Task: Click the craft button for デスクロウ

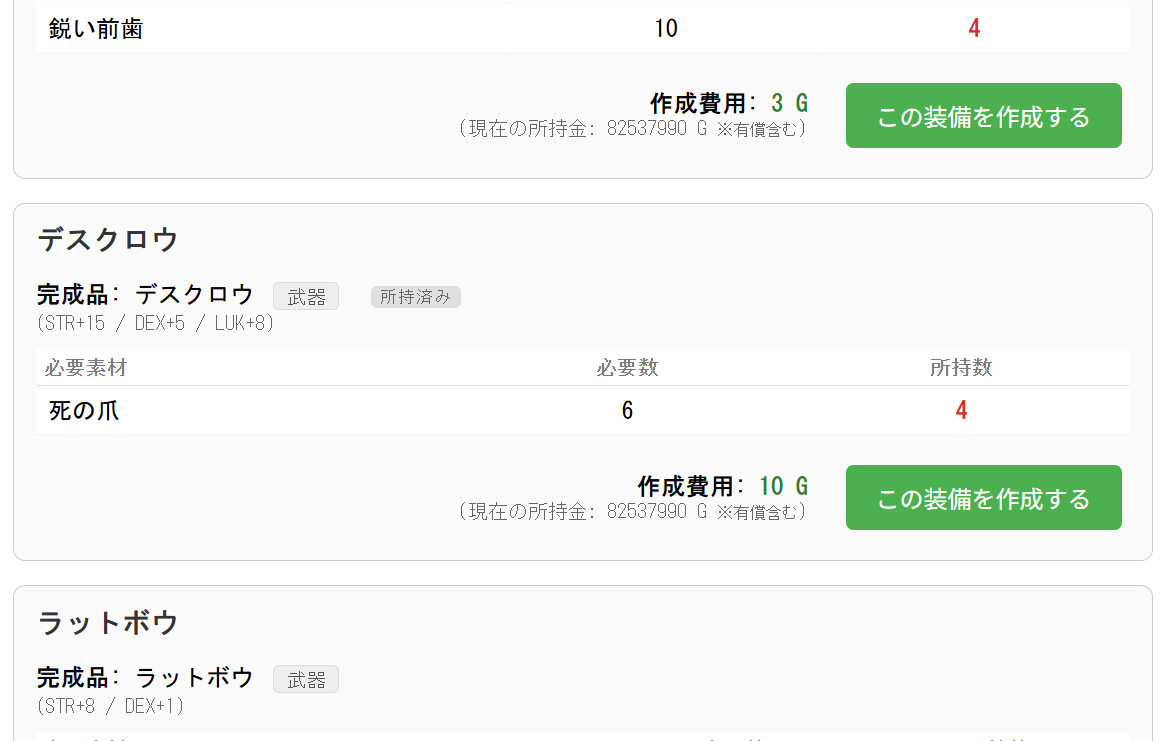Action: click(983, 498)
